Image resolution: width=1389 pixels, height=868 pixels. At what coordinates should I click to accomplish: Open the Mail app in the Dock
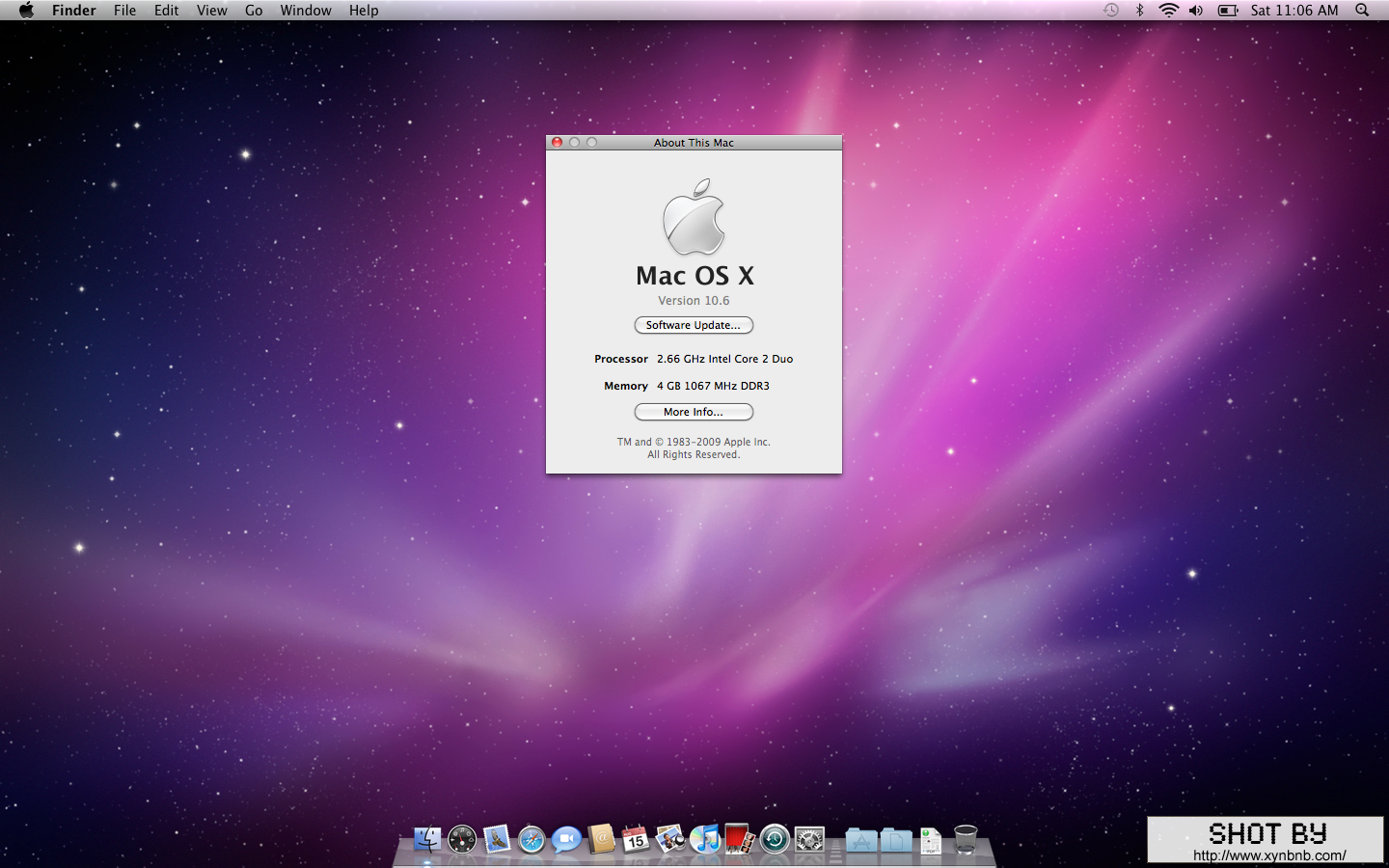coord(497,839)
